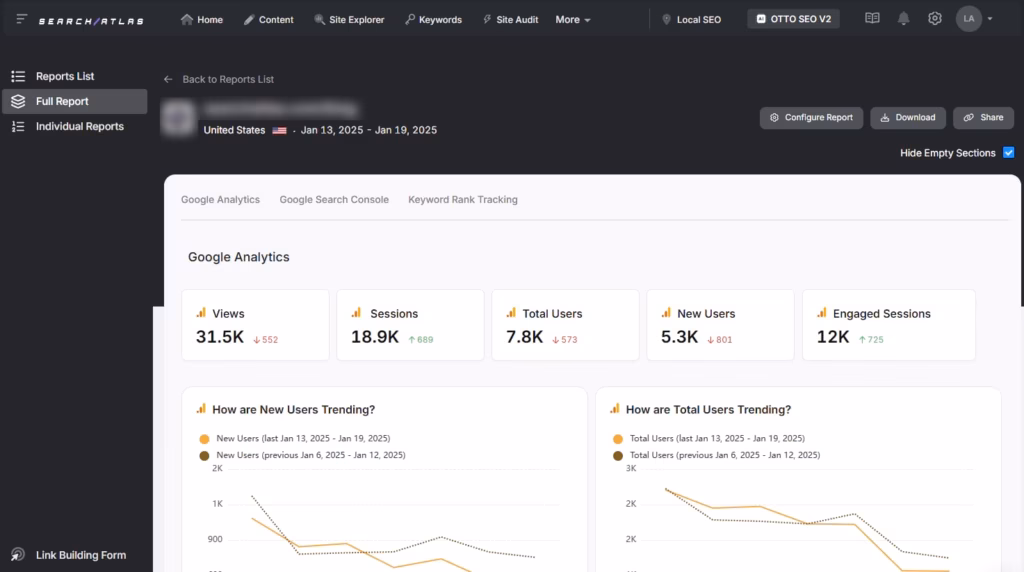This screenshot has width=1024, height=572.
Task: Expand the More navigation dropdown
Action: tap(573, 20)
